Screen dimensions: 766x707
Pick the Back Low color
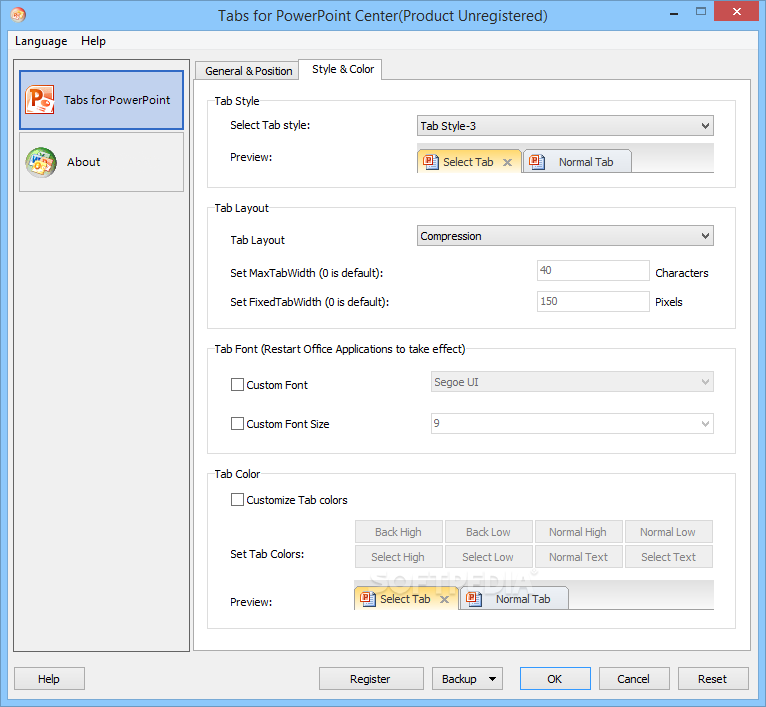[x=489, y=532]
